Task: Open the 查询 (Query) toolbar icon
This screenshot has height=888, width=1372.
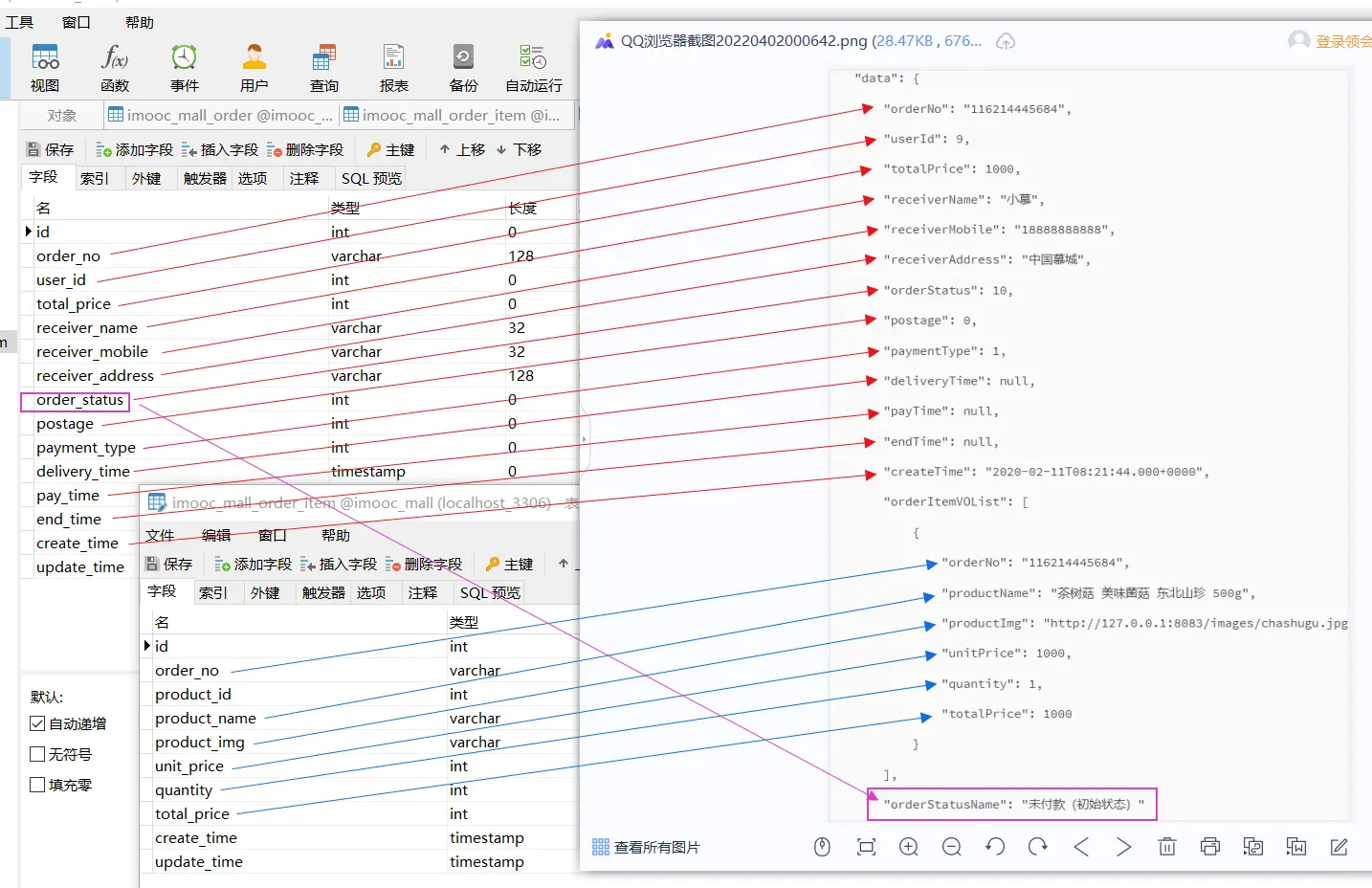Action: (x=324, y=68)
